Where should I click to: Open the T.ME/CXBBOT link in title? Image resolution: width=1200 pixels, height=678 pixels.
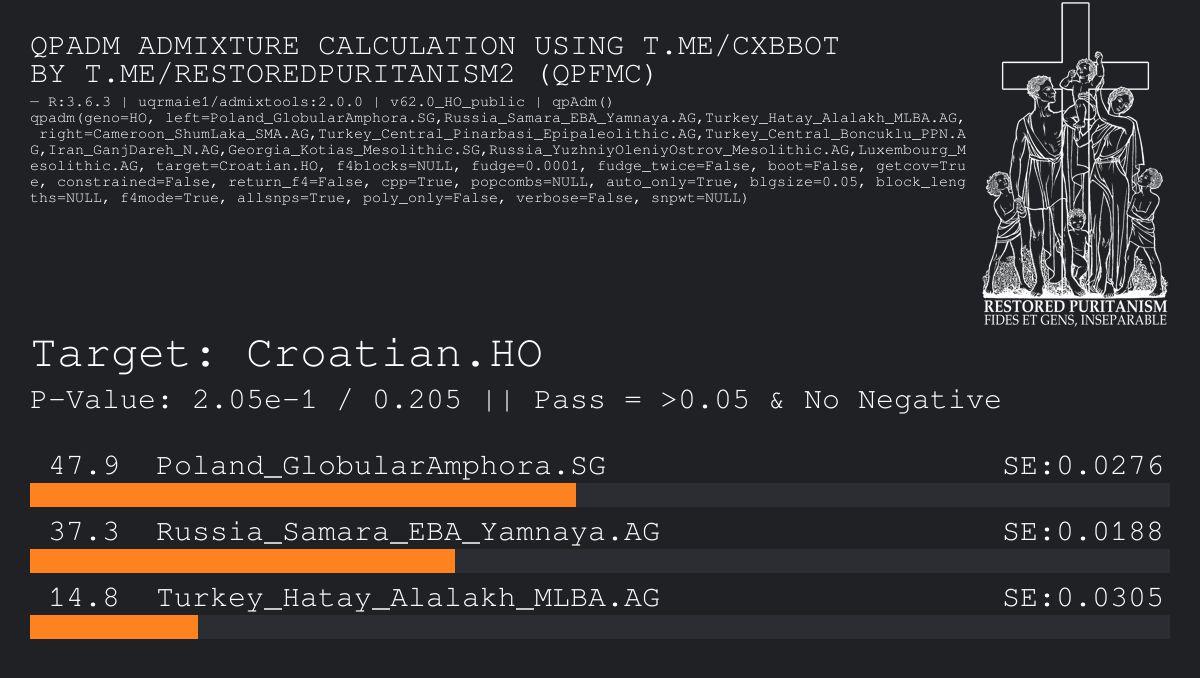click(738, 46)
